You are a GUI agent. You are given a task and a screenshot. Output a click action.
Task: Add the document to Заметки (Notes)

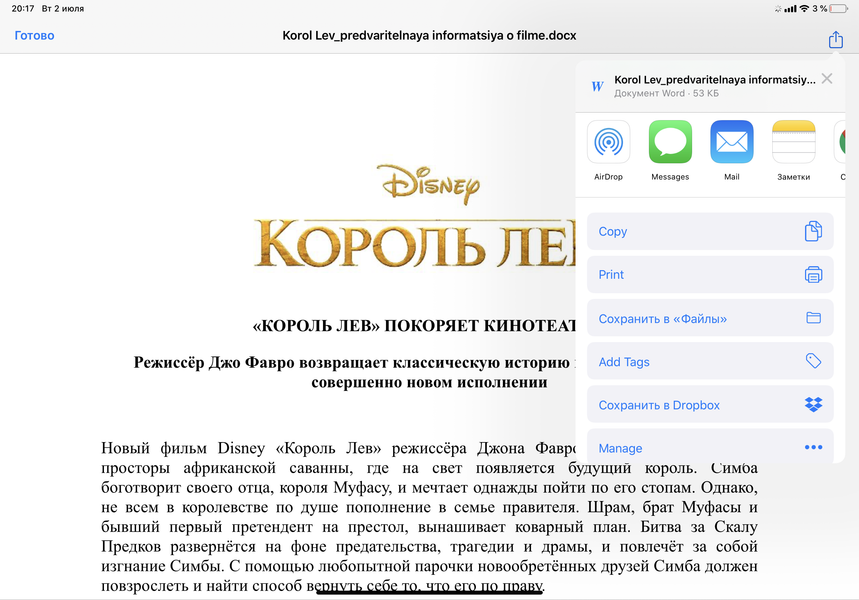(x=793, y=151)
